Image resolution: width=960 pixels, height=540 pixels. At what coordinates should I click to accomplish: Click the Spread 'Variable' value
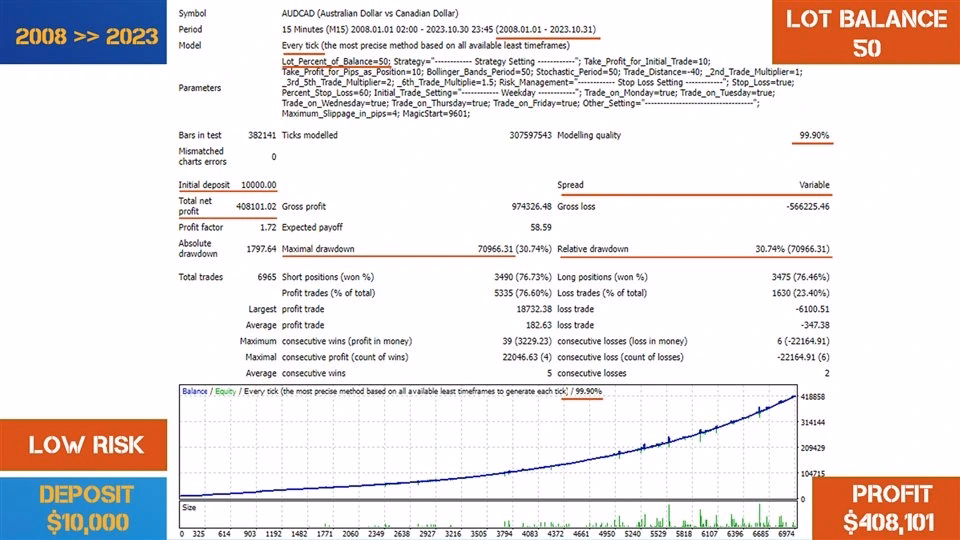click(814, 185)
